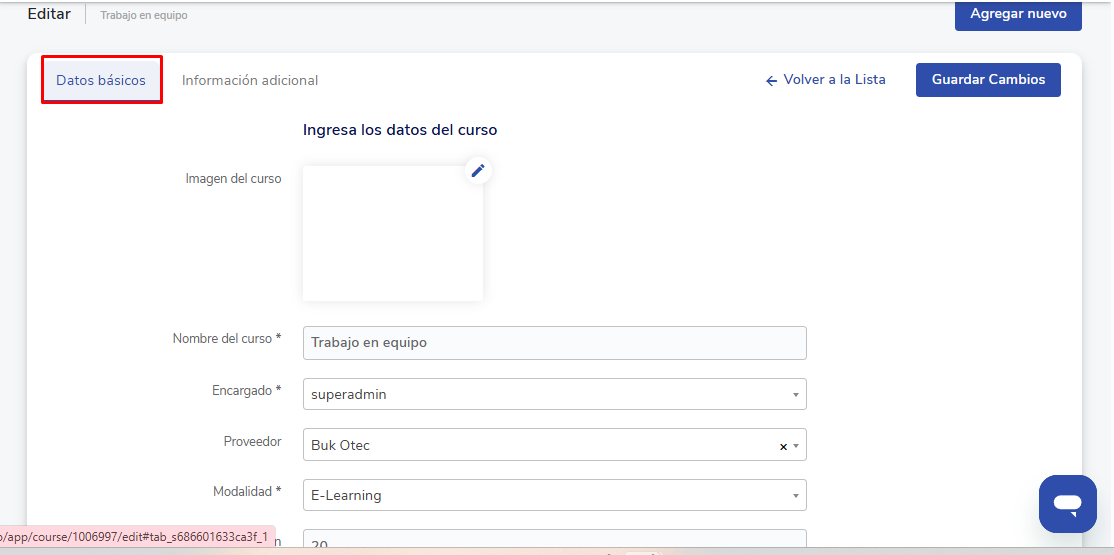Go back via Volver a la Lista

click(x=826, y=80)
